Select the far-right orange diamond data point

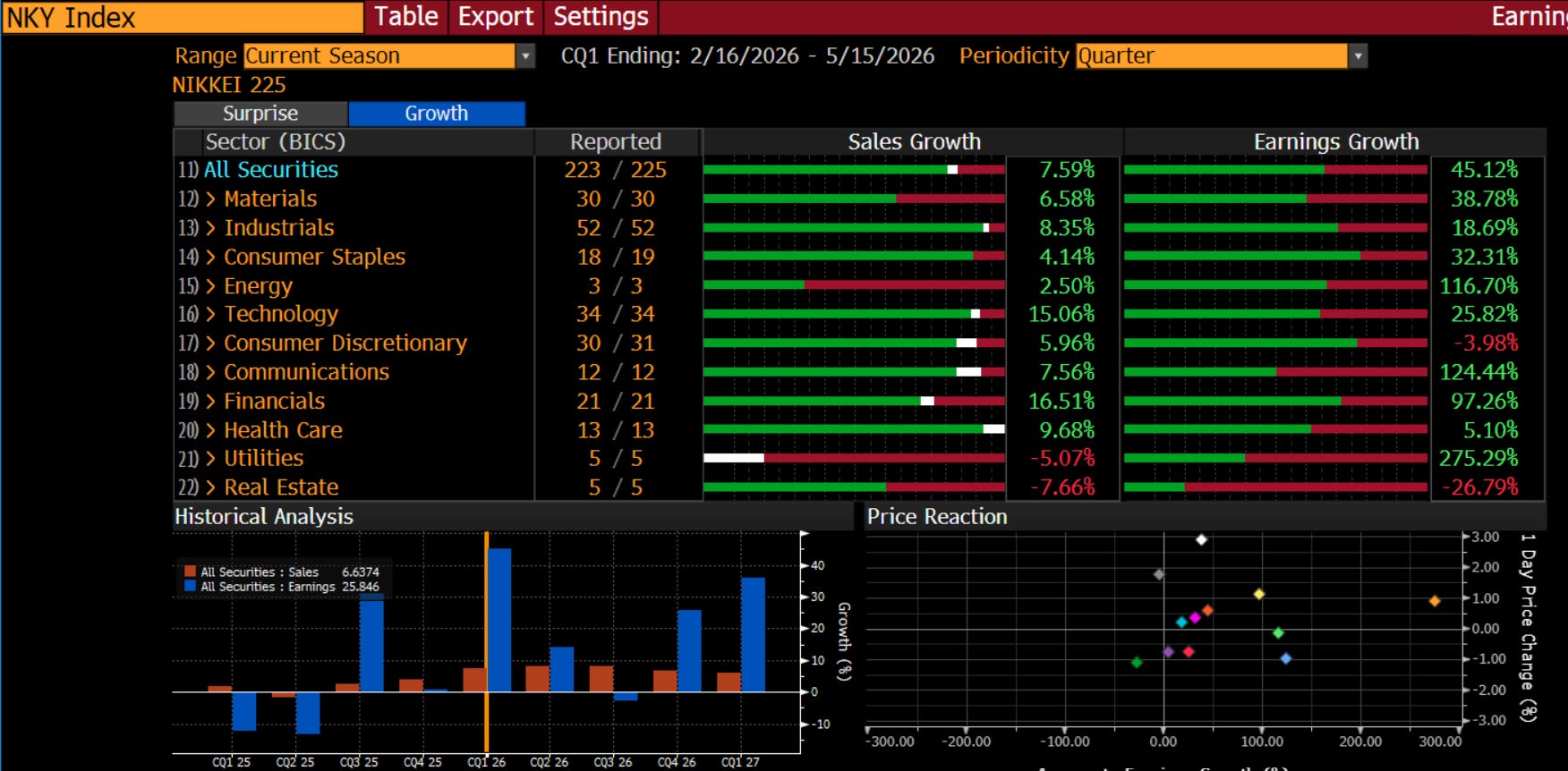(1435, 601)
